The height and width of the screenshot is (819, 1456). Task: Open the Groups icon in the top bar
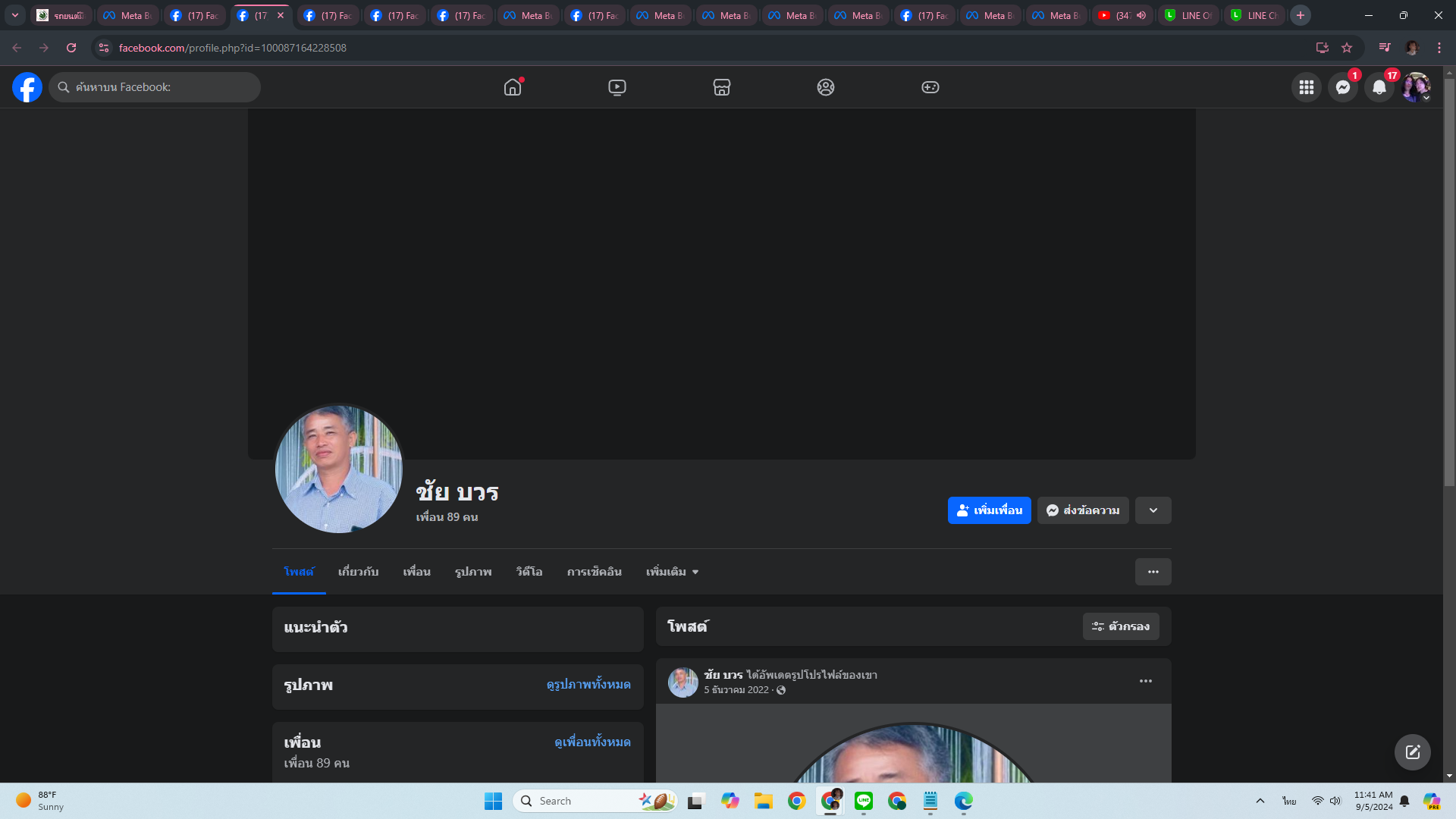click(826, 87)
